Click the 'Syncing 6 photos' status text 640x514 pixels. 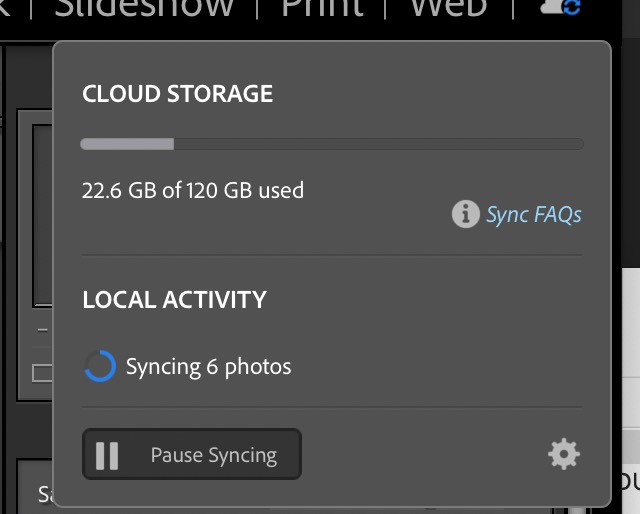click(208, 367)
